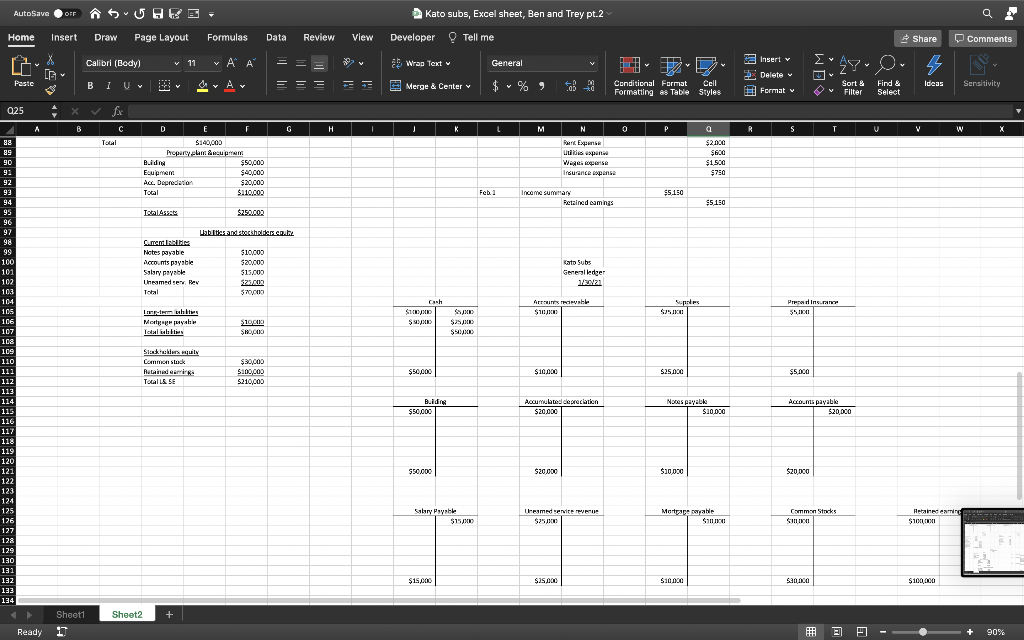This screenshot has height=640, width=1024.
Task: Open the font size dropdown
Action: point(216,63)
